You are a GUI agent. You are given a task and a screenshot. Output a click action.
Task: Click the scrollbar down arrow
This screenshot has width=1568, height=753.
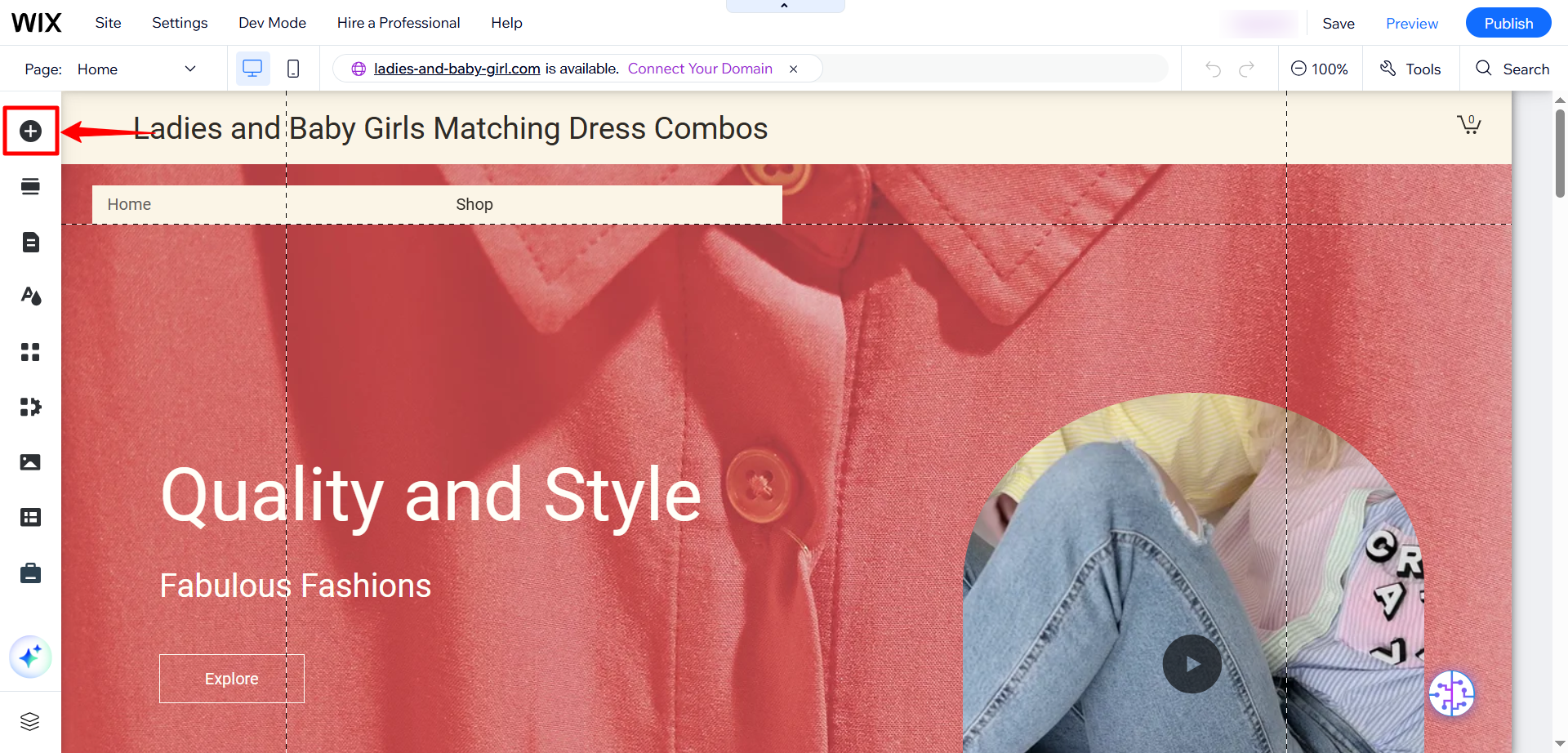pos(1560,744)
